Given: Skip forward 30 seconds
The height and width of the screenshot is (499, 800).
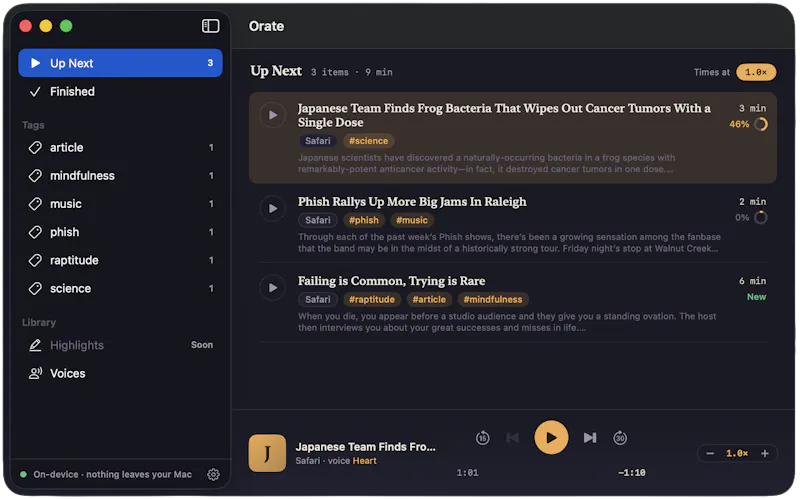Looking at the screenshot, I should coord(620,438).
